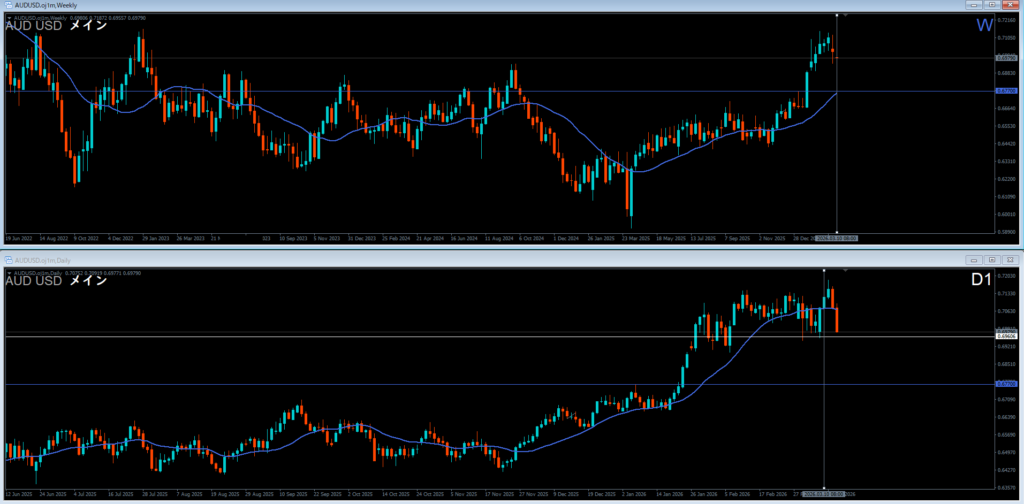1024x504 pixels.
Task: Click the white D1 timeframe label
Action: pos(981,280)
